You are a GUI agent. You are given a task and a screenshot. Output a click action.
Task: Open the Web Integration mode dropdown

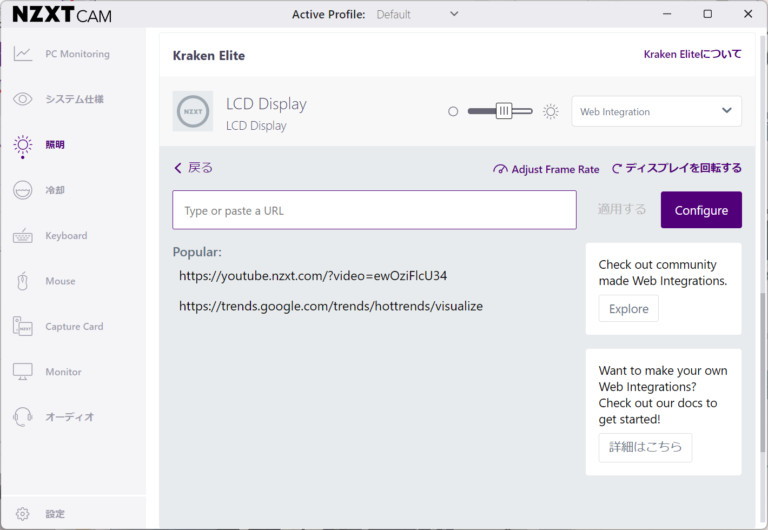coord(656,112)
